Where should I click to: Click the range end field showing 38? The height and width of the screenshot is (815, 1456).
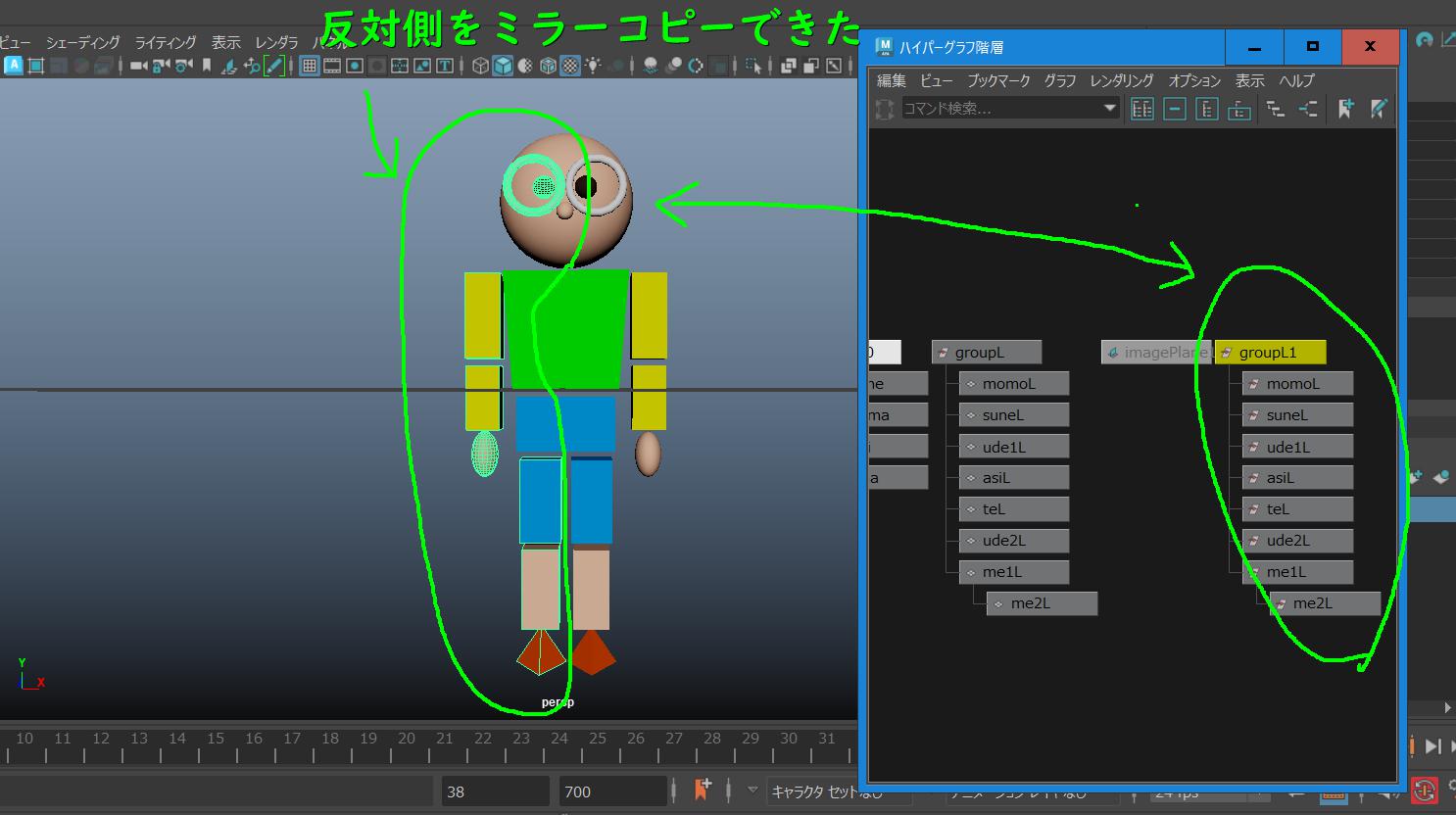coord(496,791)
